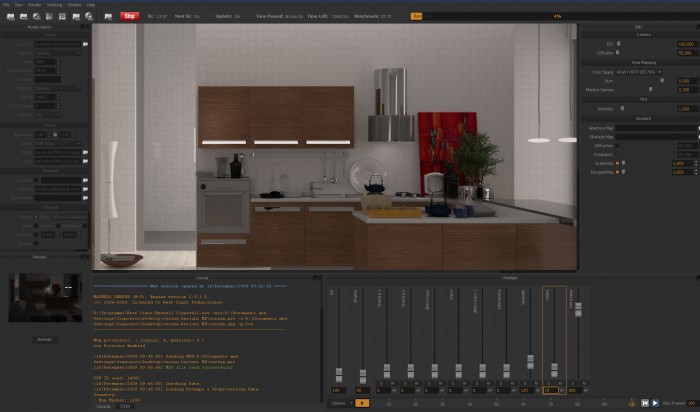This screenshot has height=412, width=700.
Task: Close the Console panel
Action: (x=320, y=278)
